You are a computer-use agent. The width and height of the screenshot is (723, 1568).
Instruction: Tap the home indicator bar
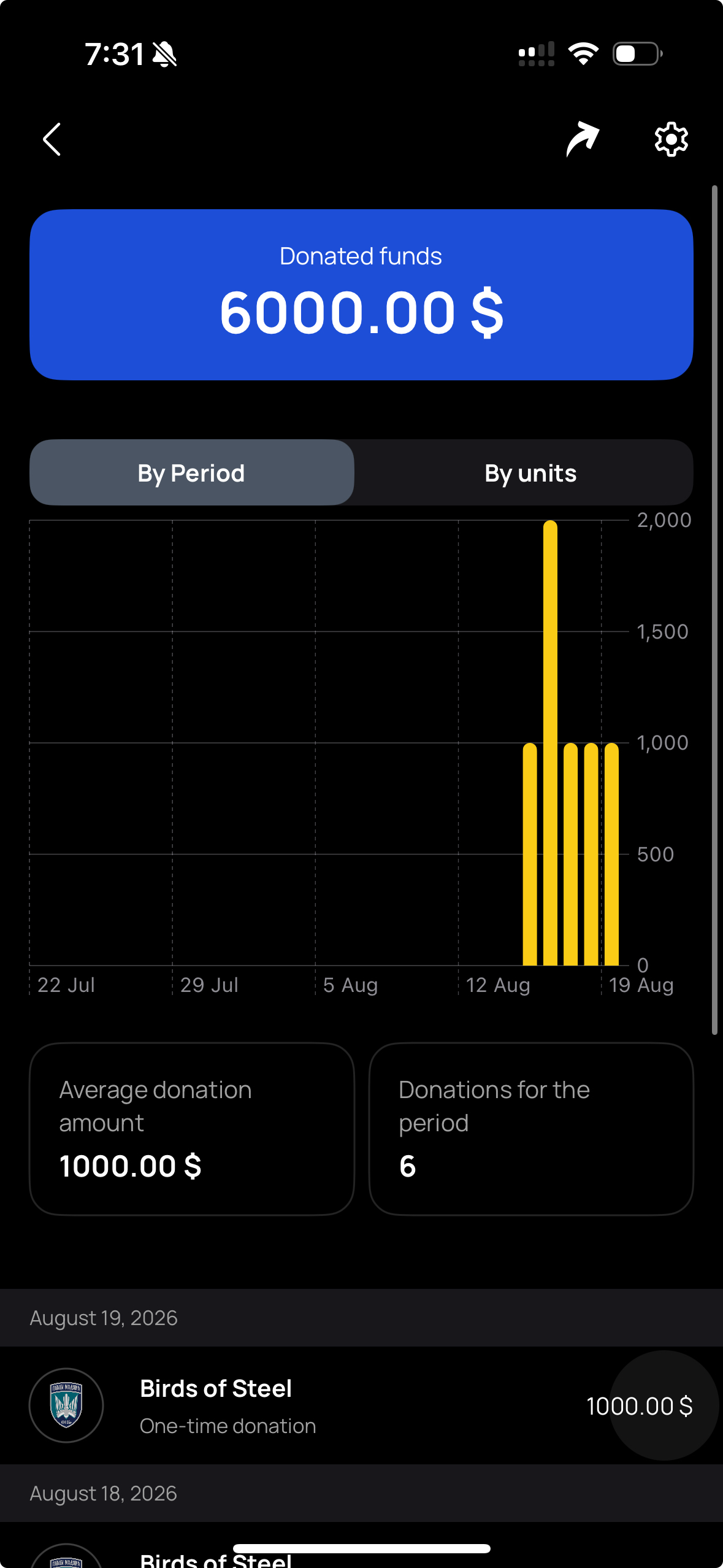coord(362,1548)
